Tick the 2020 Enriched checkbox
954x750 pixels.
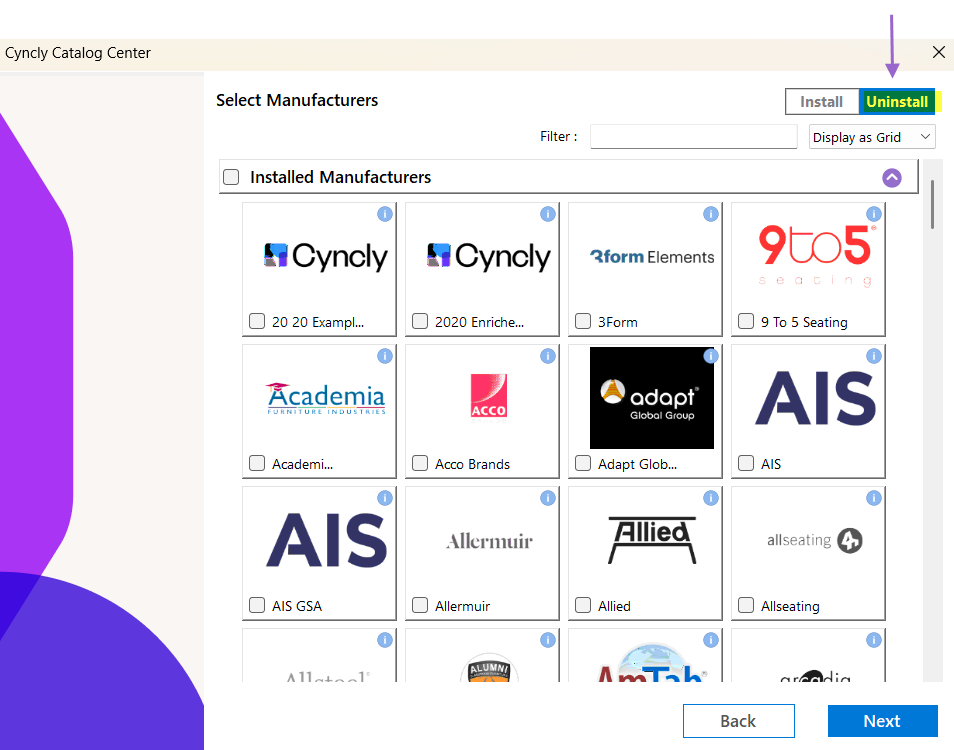click(x=420, y=321)
